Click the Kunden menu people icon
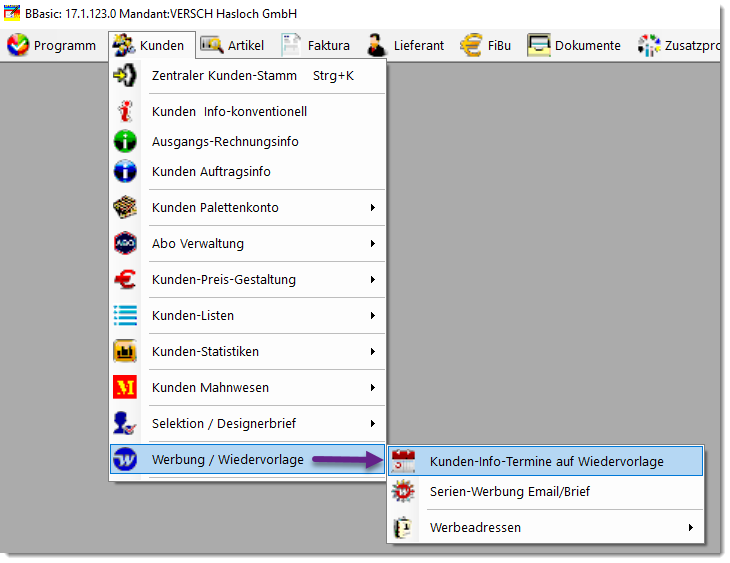Screen dimensions: 730x563 click(x=124, y=45)
